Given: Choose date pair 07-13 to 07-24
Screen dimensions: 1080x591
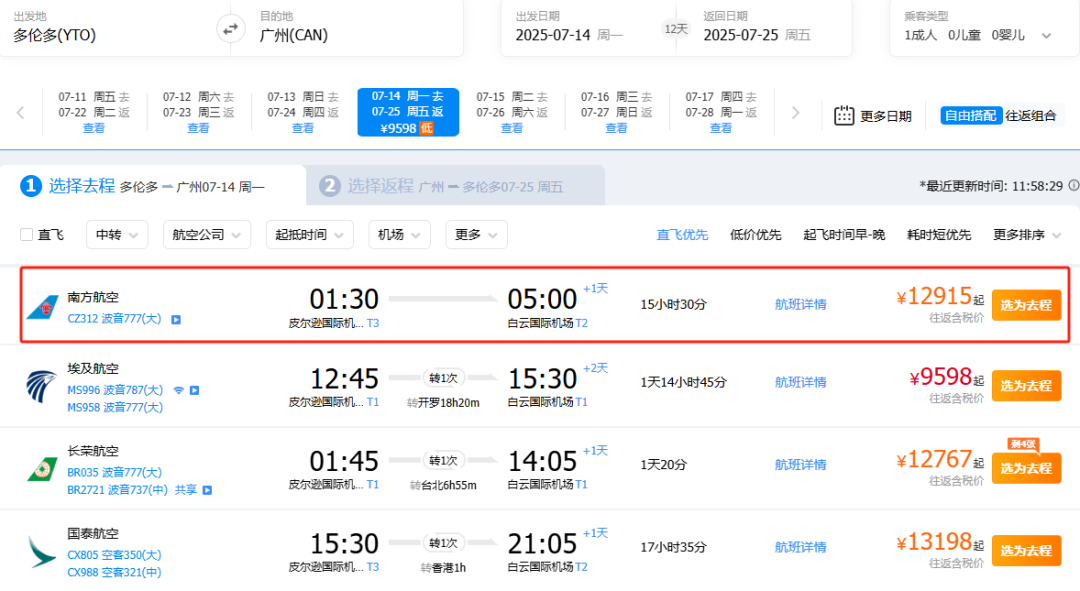Looking at the screenshot, I should click(x=303, y=112).
